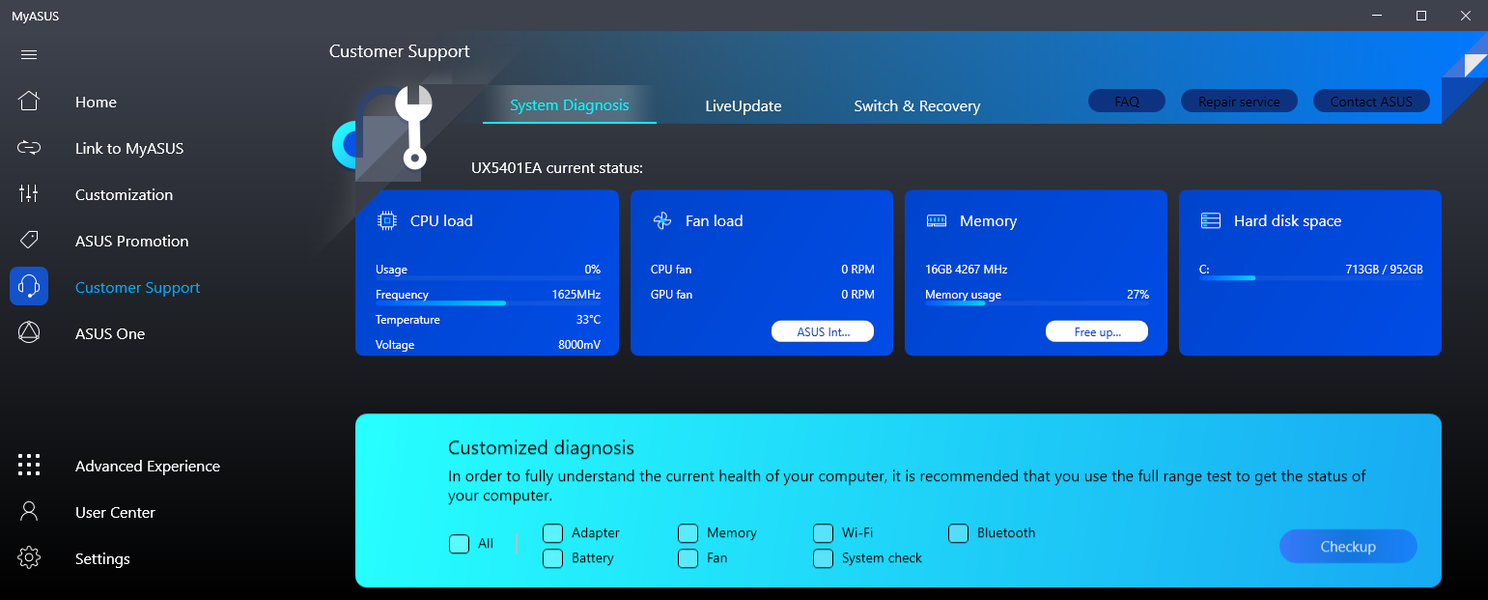Go to Customization section
This screenshot has width=1488, height=600.
click(124, 195)
